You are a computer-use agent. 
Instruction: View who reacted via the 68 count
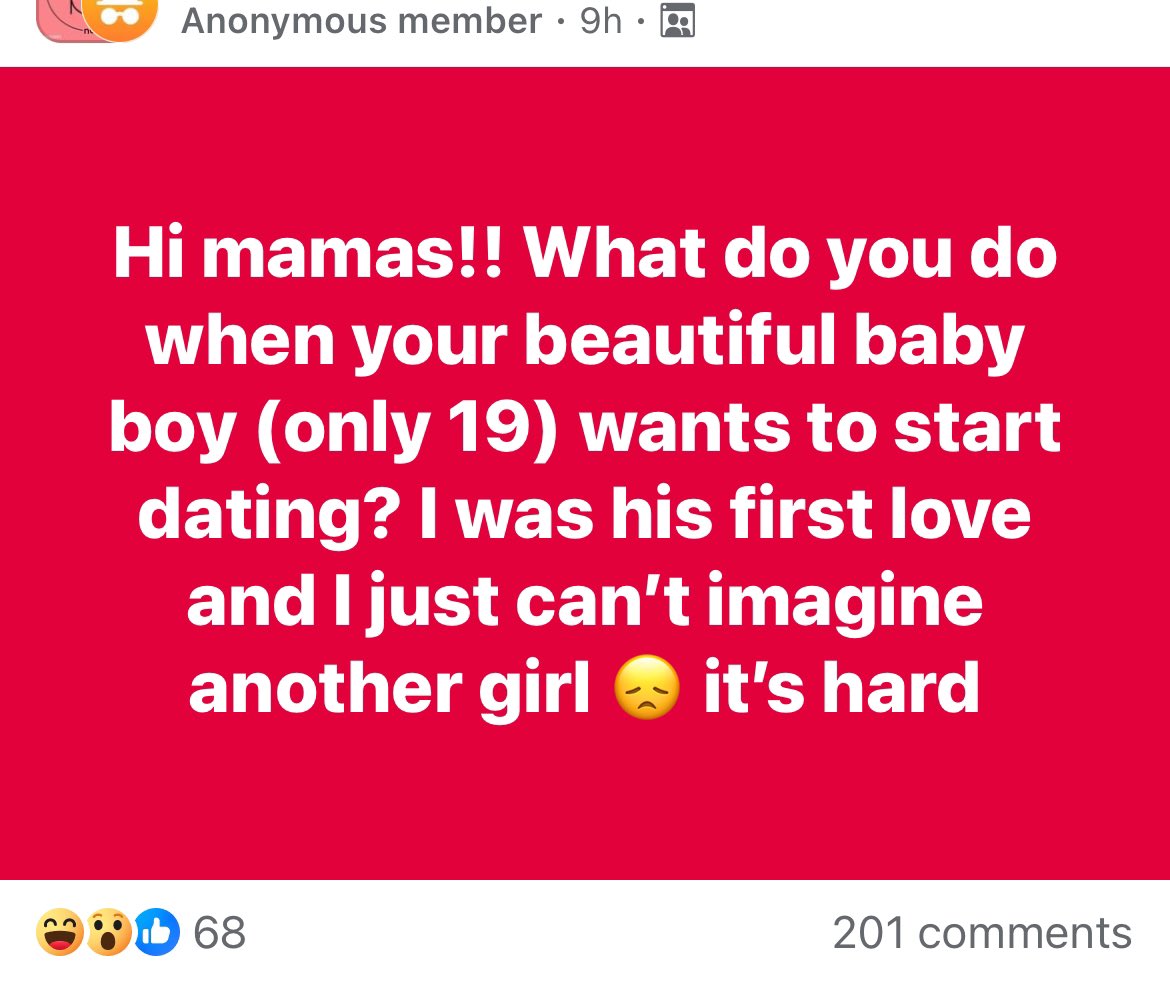[x=219, y=934]
